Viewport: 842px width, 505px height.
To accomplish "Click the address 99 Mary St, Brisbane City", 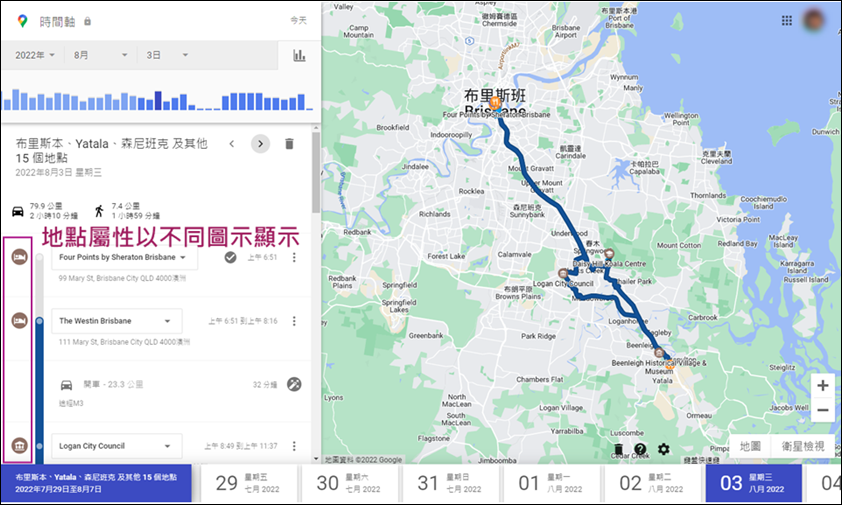I will (x=122, y=278).
